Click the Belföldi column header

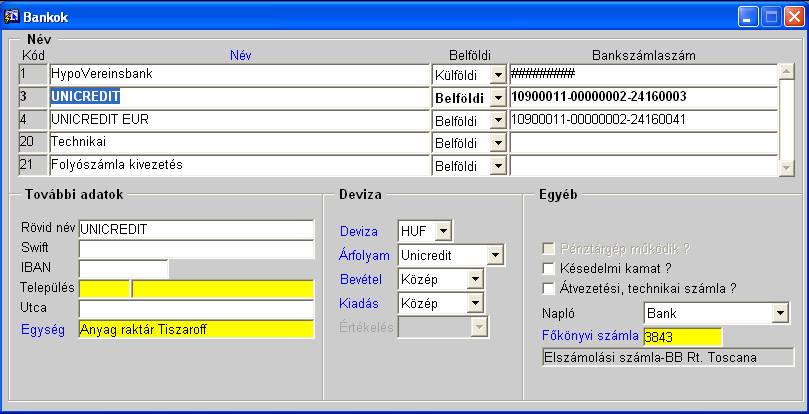[470, 55]
